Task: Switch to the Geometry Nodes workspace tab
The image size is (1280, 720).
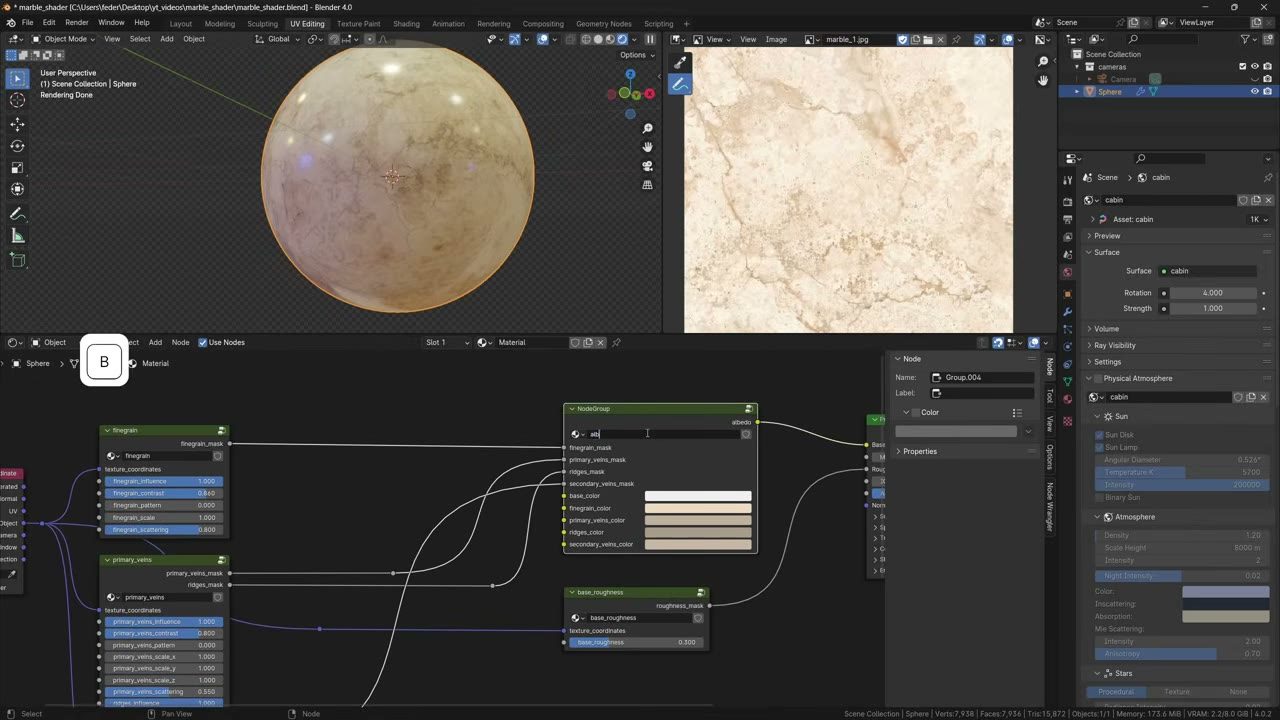Action: [x=603, y=23]
